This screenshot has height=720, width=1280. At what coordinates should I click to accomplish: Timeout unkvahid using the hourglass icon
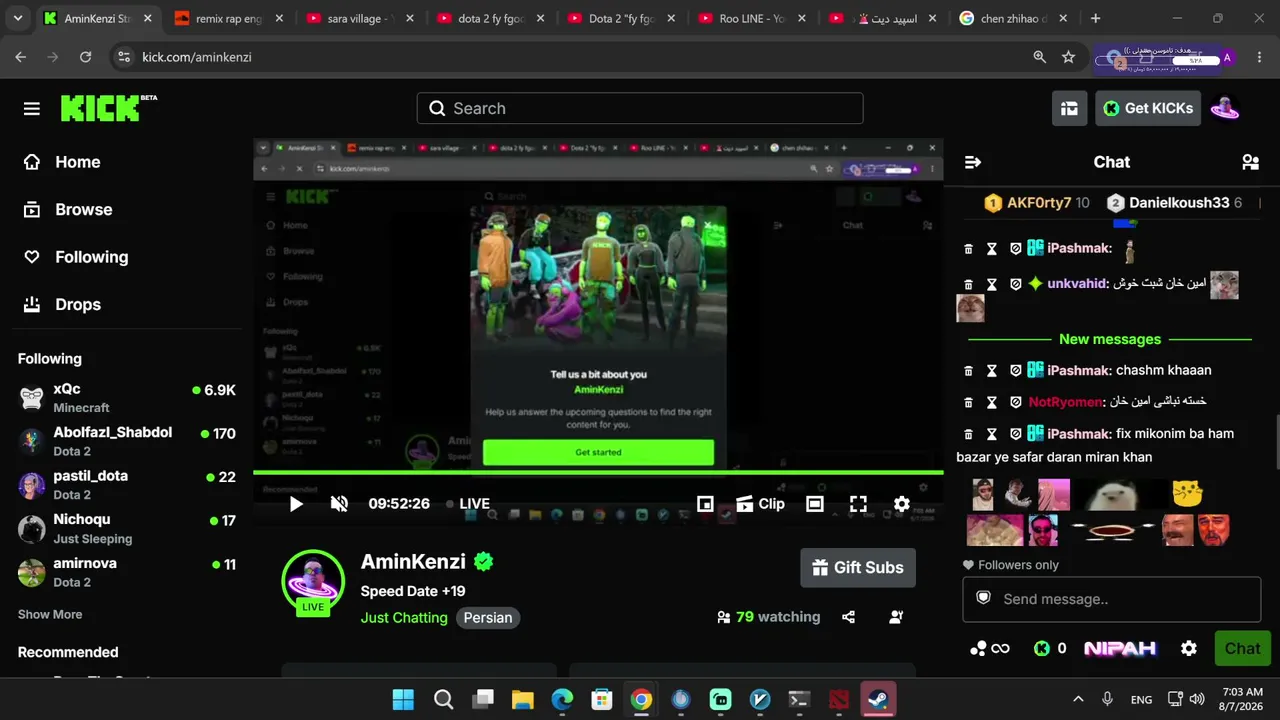[992, 284]
